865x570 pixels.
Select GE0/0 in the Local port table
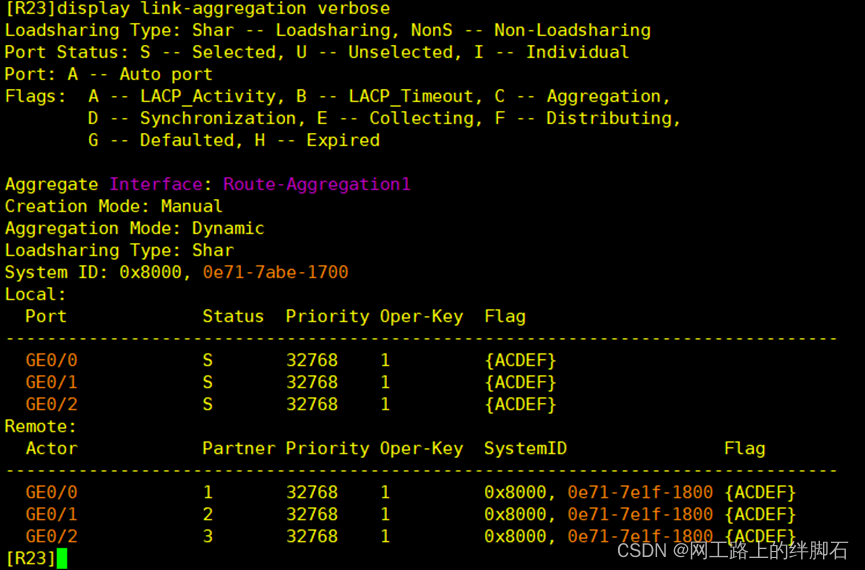point(51,360)
